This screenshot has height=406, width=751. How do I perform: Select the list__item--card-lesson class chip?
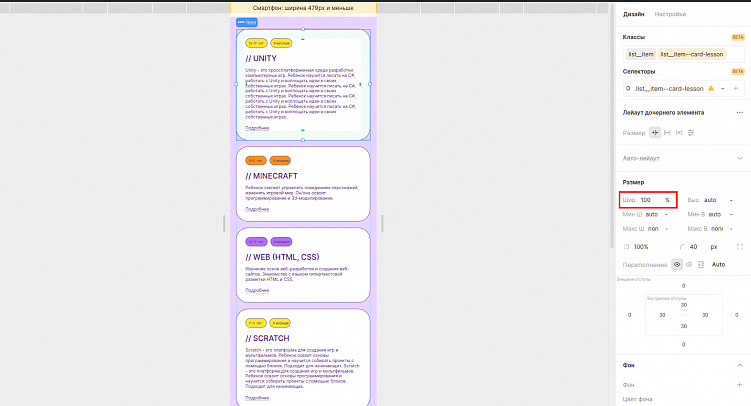click(x=692, y=54)
